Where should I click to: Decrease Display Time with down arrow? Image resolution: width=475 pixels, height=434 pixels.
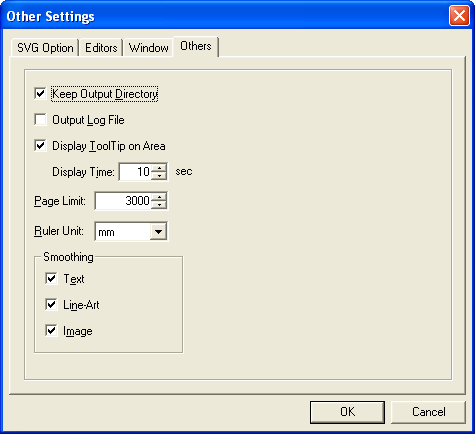159,176
